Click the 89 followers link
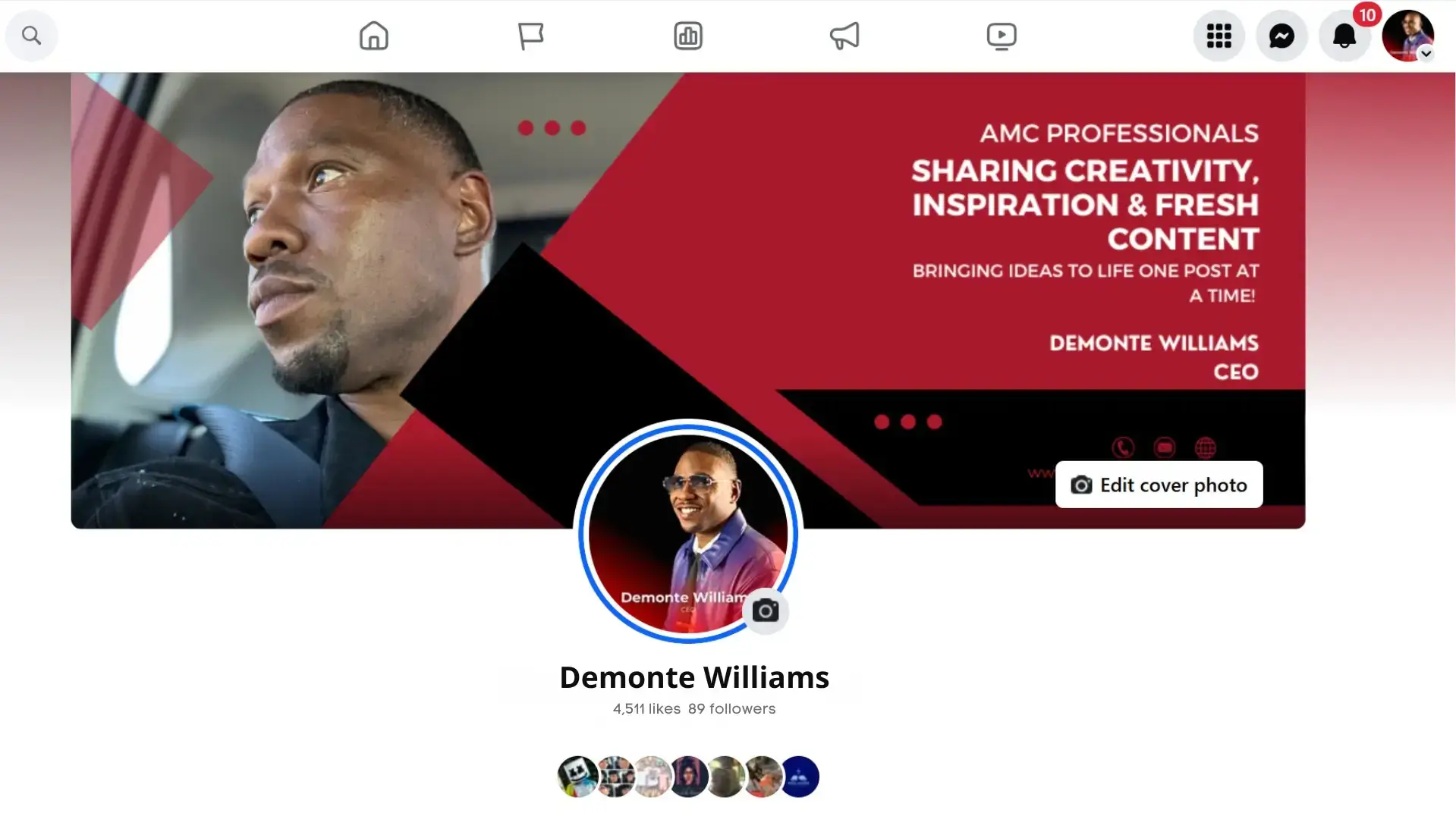 (731, 708)
